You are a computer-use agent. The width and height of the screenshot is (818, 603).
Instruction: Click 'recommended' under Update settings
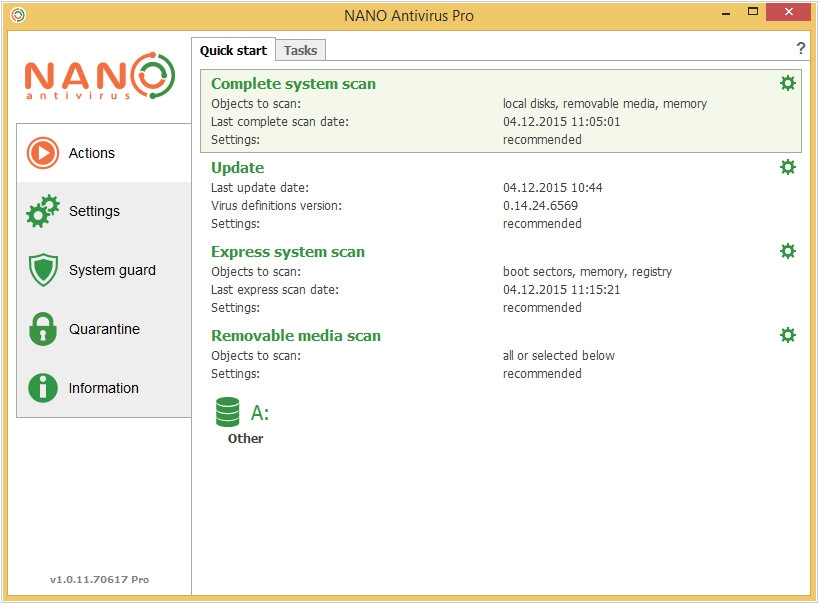point(542,224)
